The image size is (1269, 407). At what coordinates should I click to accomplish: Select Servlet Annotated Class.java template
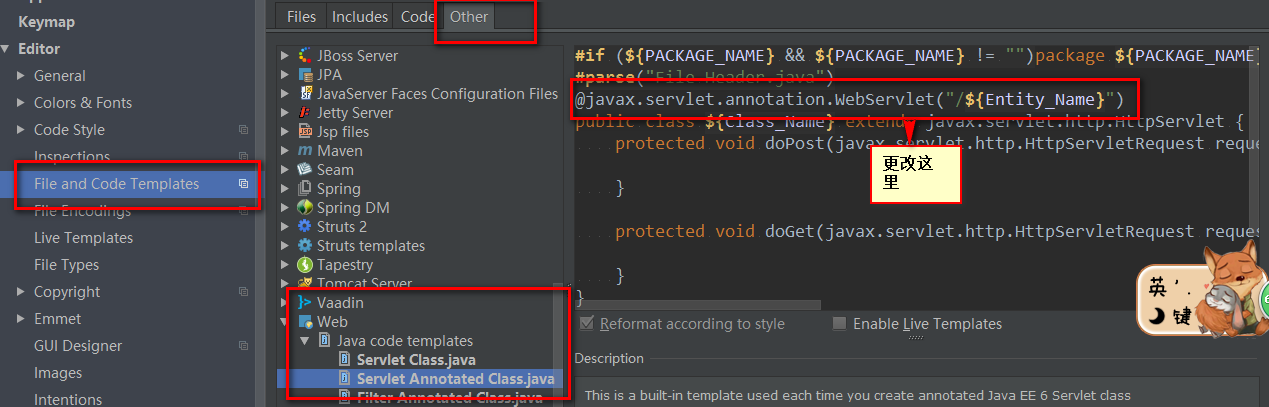[x=455, y=379]
